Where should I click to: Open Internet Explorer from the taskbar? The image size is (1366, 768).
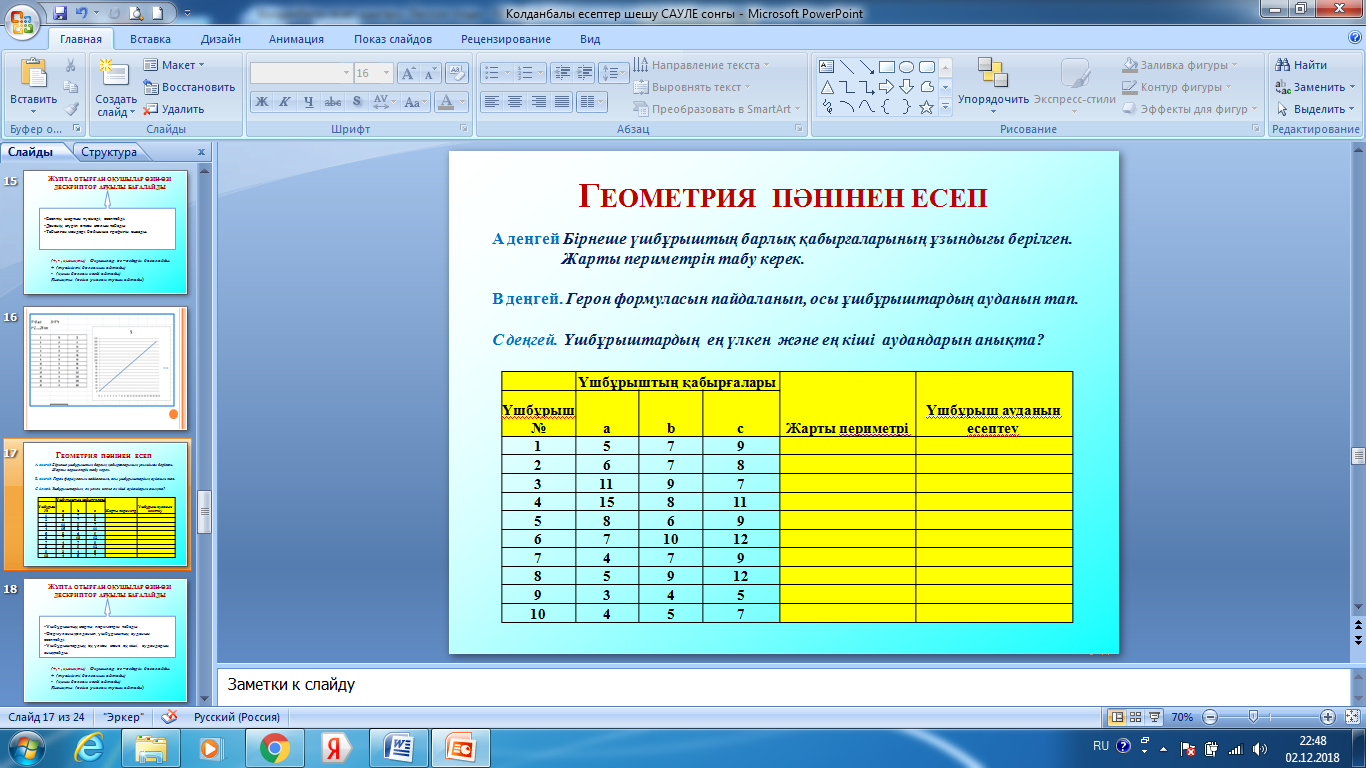[90, 747]
